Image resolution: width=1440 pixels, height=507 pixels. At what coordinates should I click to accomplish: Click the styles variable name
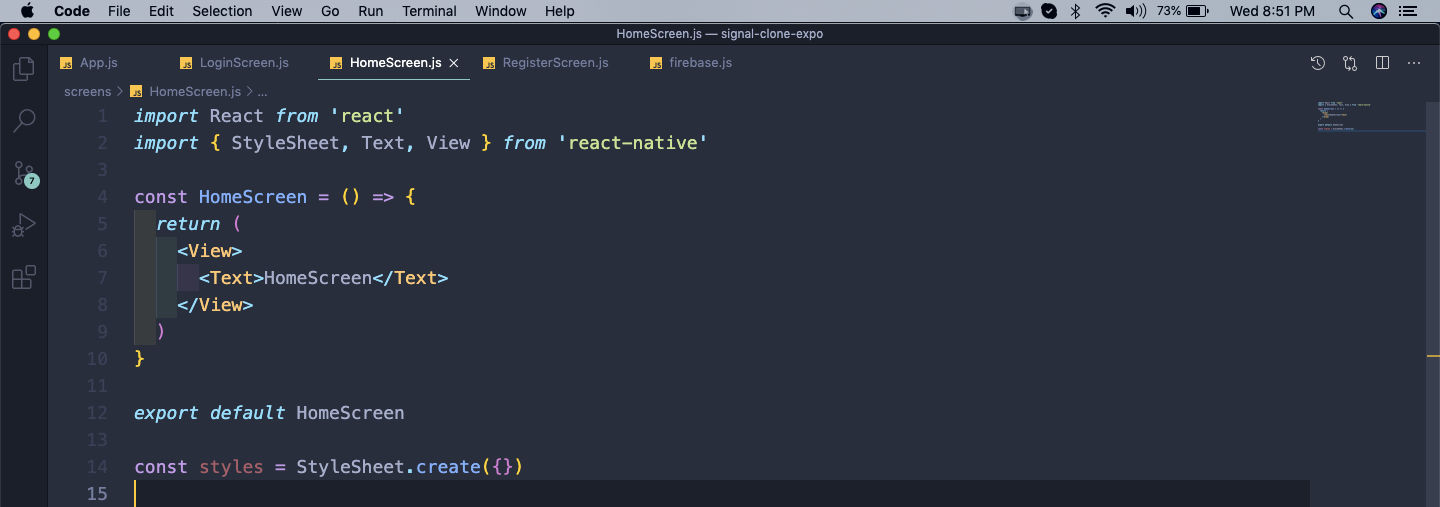pyautogui.click(x=231, y=467)
